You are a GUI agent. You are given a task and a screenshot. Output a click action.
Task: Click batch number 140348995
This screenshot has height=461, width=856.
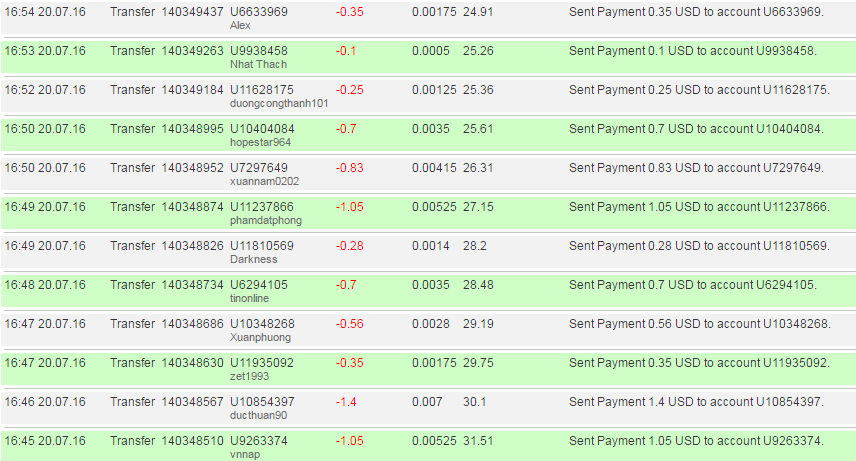(x=192, y=129)
